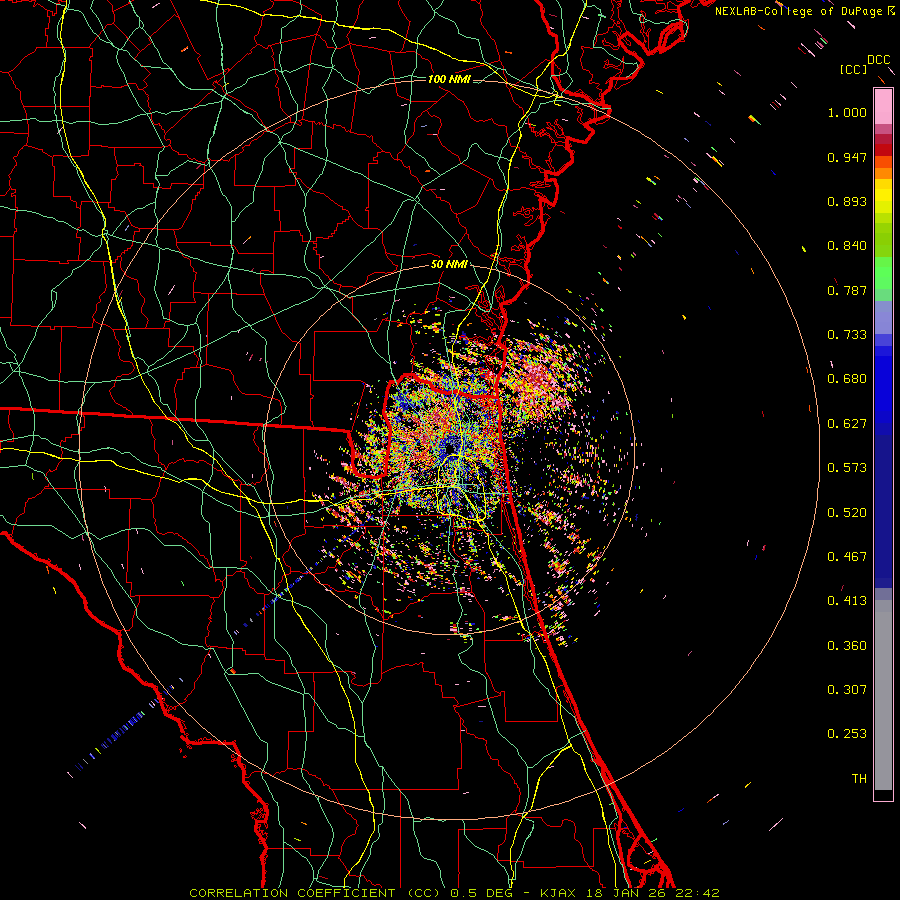Click the TH threshold legend label
The image size is (900, 900).
tap(859, 779)
